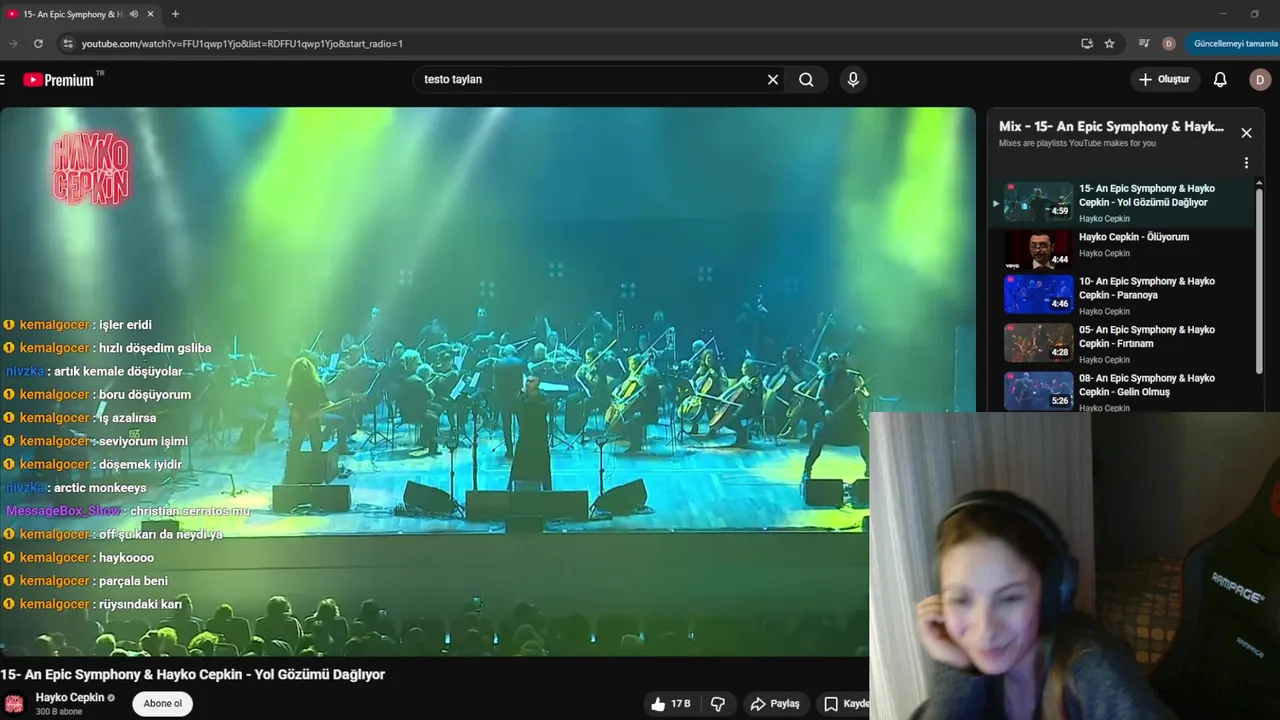This screenshot has height=720, width=1280.
Task: Open a new browser tab
Action: [x=175, y=14]
